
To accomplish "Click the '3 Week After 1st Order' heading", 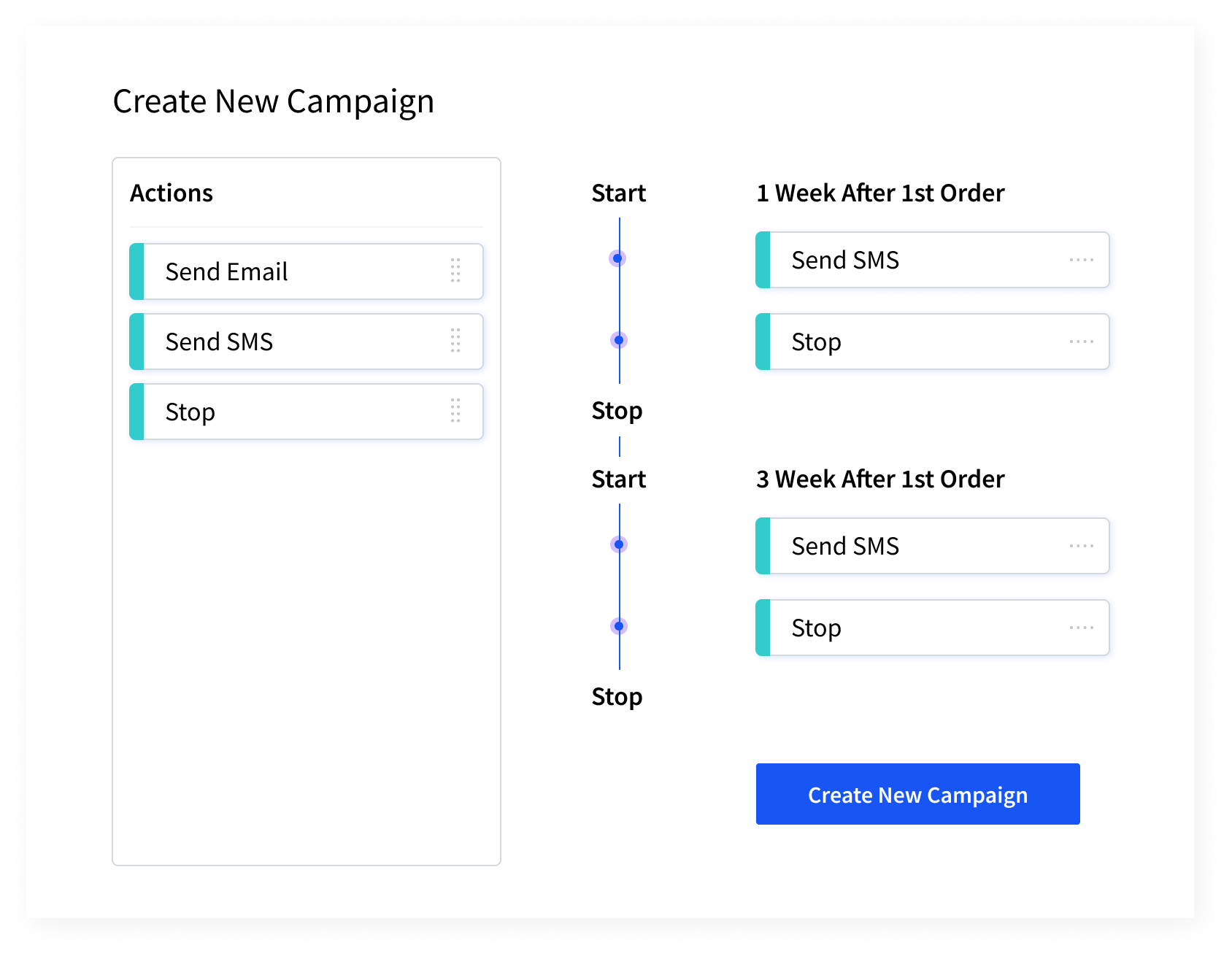I will [x=880, y=479].
